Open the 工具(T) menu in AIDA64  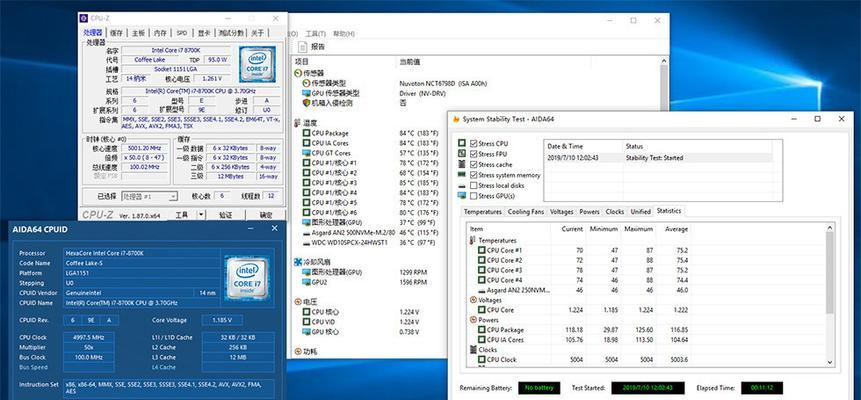(x=315, y=34)
